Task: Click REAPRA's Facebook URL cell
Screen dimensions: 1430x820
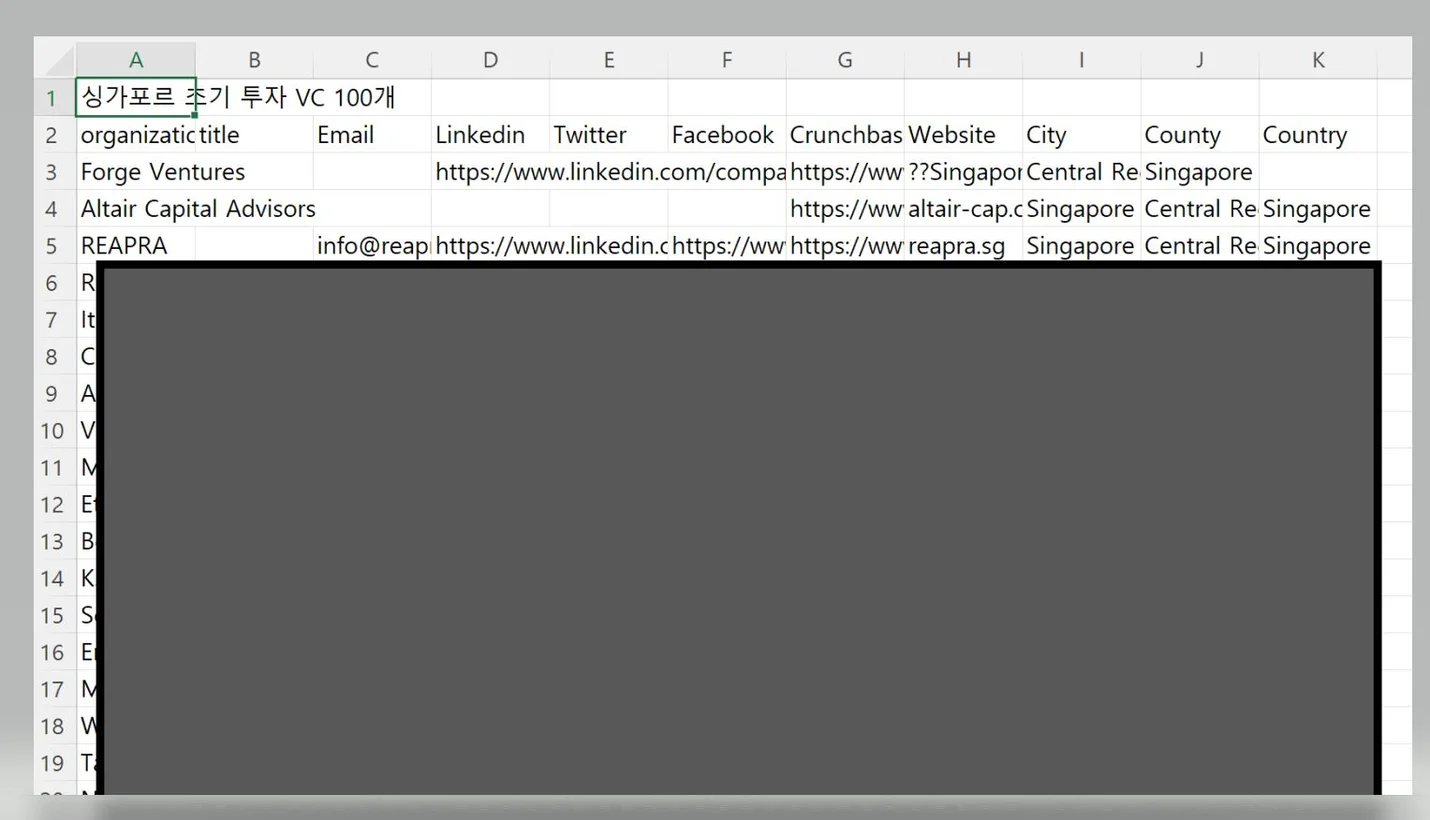Action: pos(727,245)
